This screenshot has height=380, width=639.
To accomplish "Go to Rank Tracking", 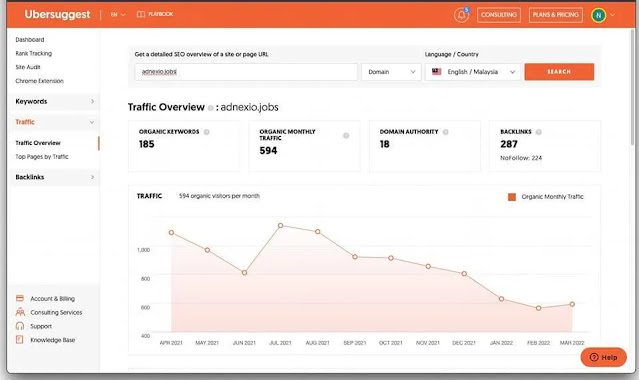I will pyautogui.click(x=33, y=53).
